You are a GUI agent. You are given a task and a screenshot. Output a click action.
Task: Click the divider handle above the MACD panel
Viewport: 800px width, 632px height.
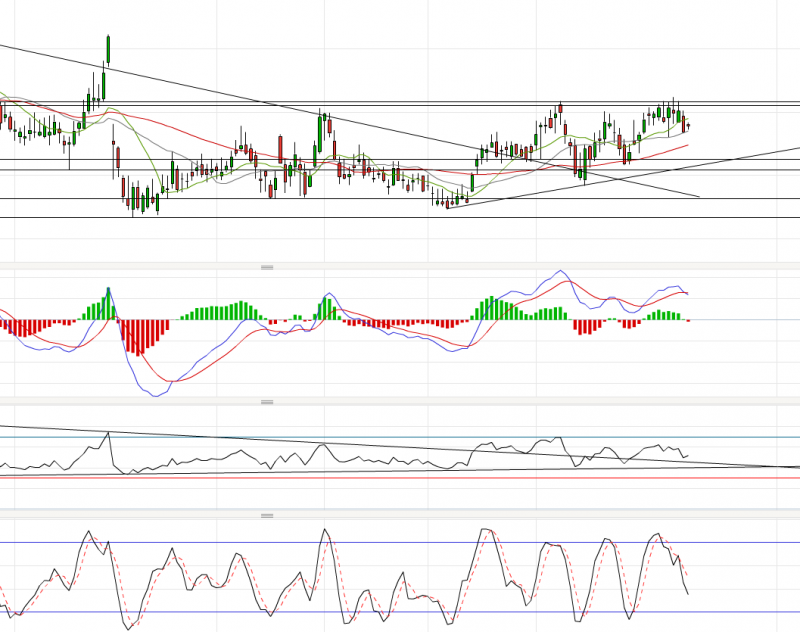(267, 268)
